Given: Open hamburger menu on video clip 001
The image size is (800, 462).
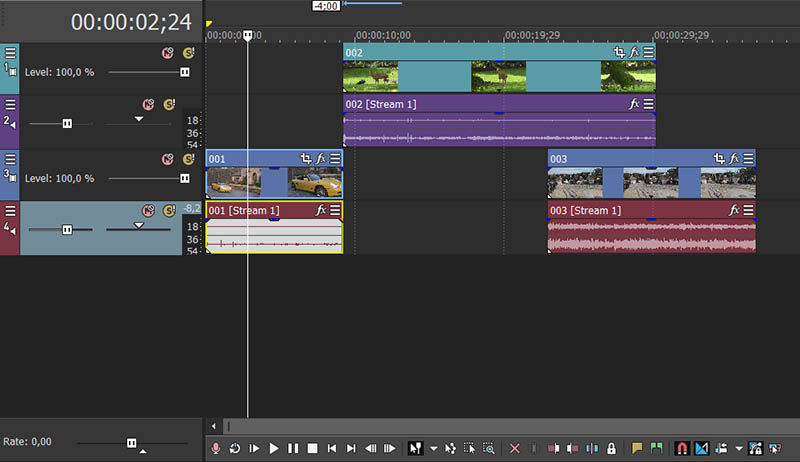Looking at the screenshot, I should tap(335, 159).
